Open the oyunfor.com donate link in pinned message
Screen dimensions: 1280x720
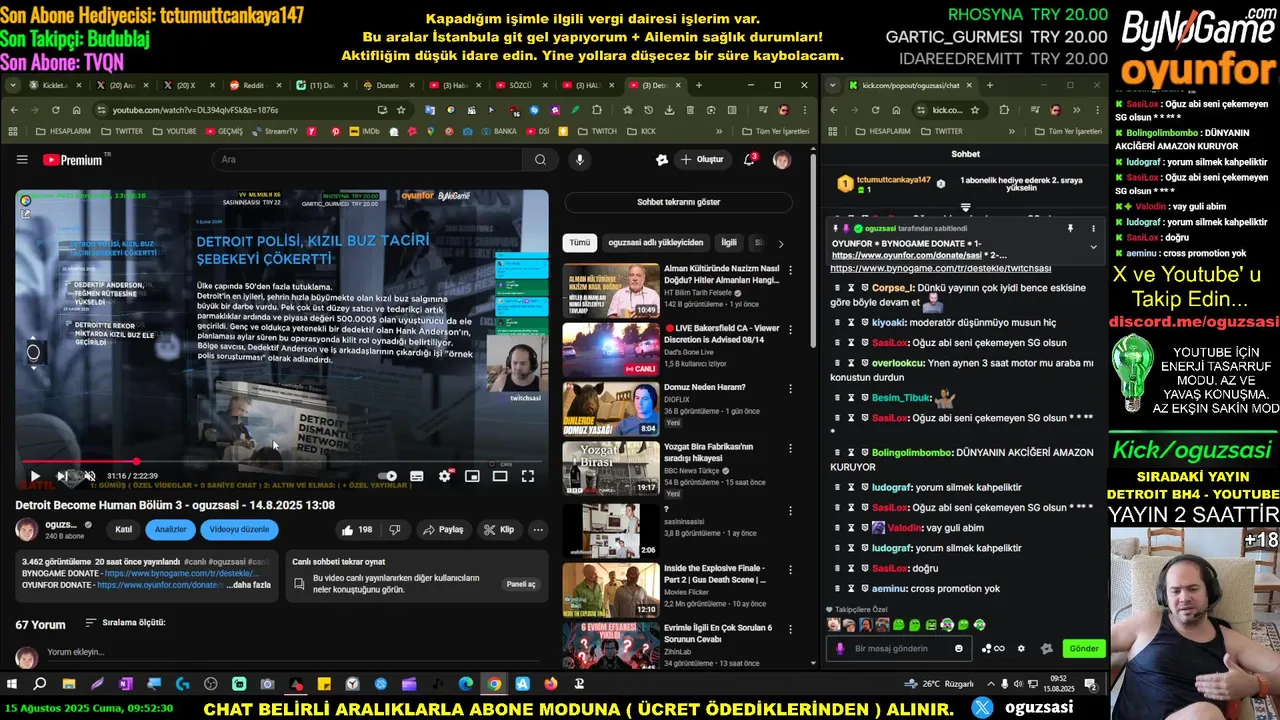906,256
